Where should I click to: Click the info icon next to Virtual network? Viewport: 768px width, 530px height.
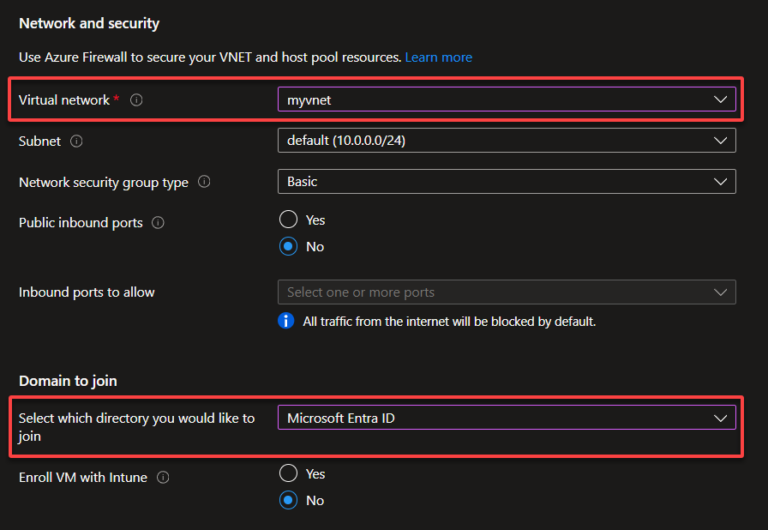137,100
